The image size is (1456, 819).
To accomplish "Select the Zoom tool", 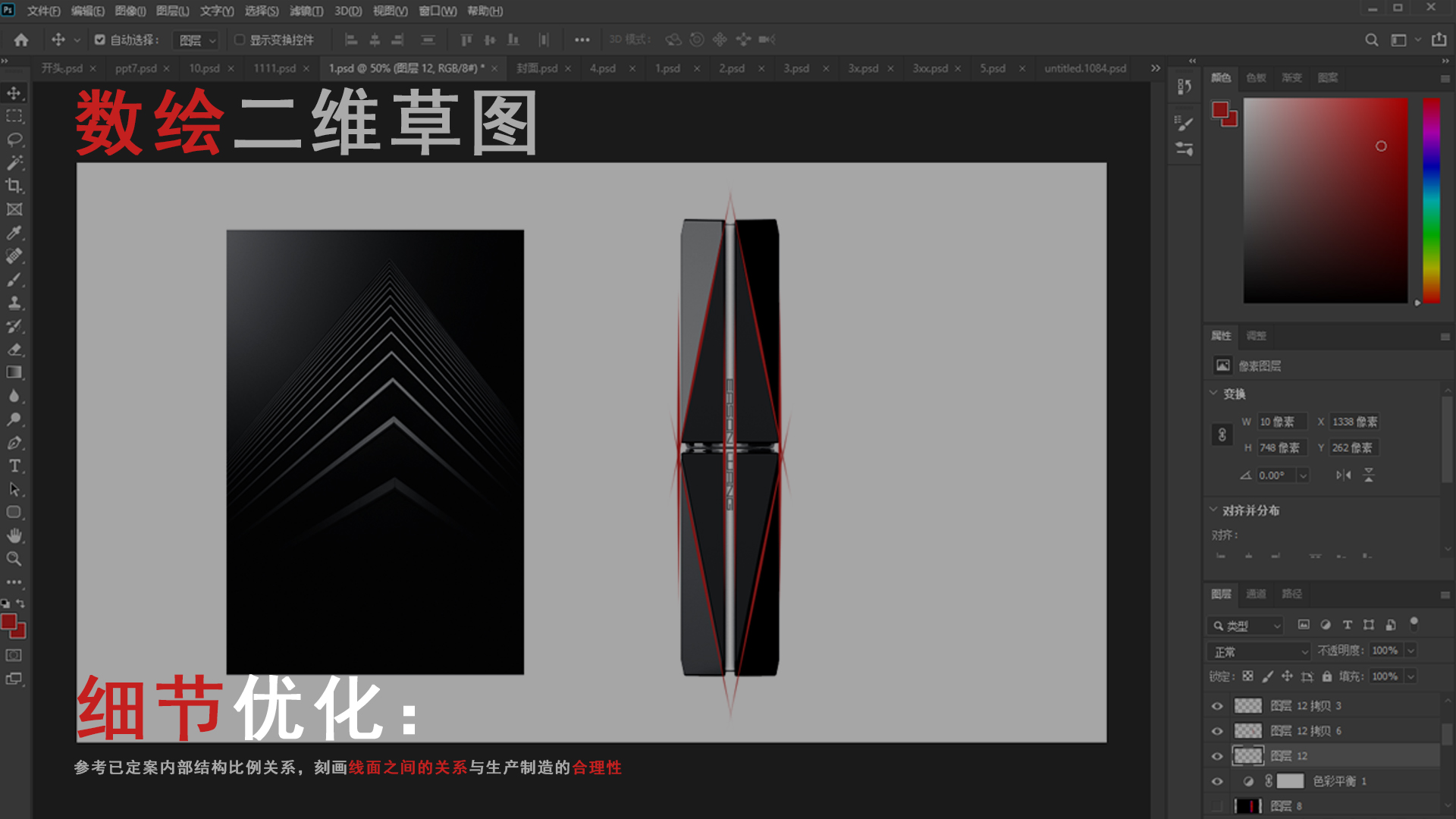I will pos(15,559).
